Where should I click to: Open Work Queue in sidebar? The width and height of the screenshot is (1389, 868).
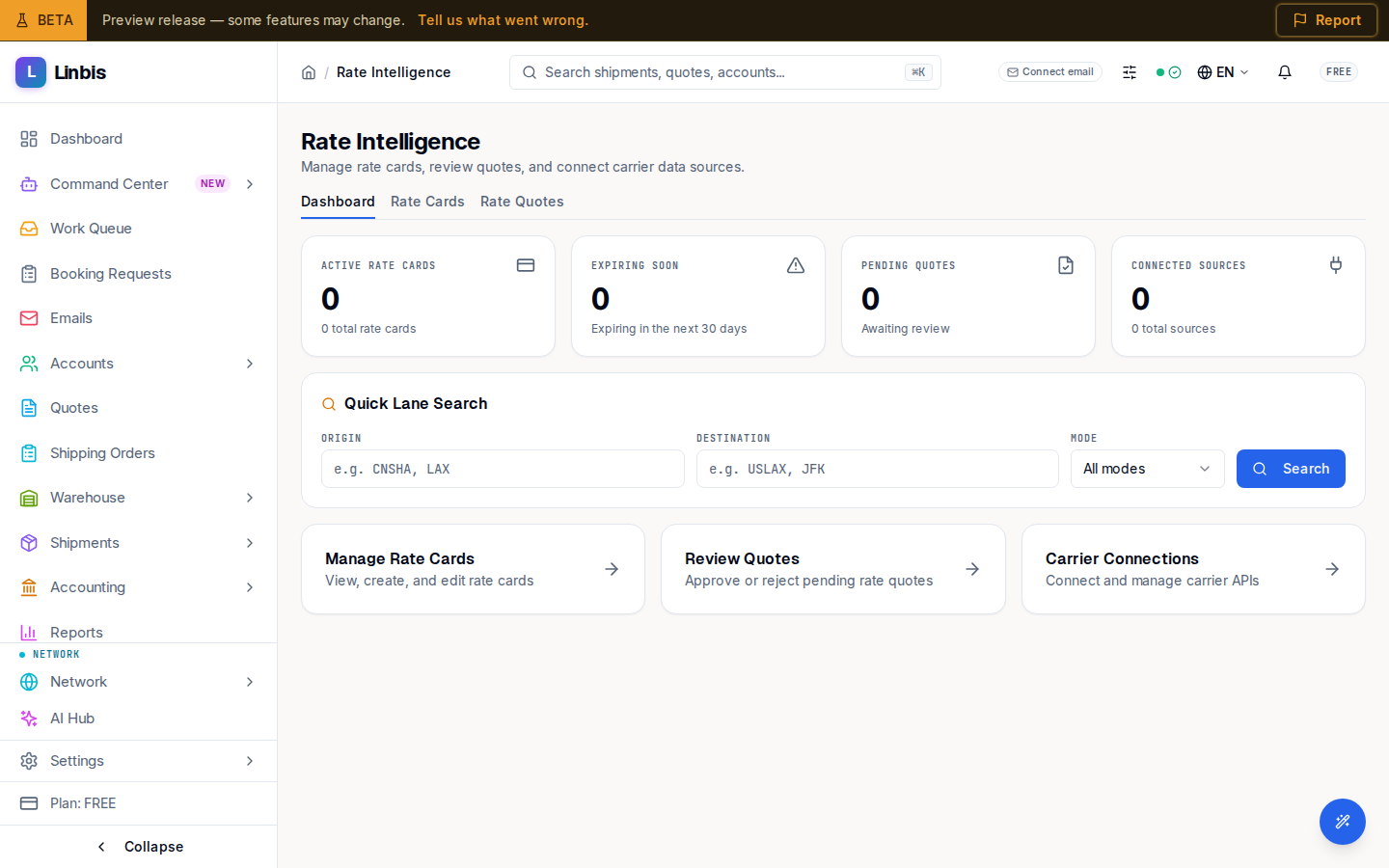pyautogui.click(x=139, y=229)
